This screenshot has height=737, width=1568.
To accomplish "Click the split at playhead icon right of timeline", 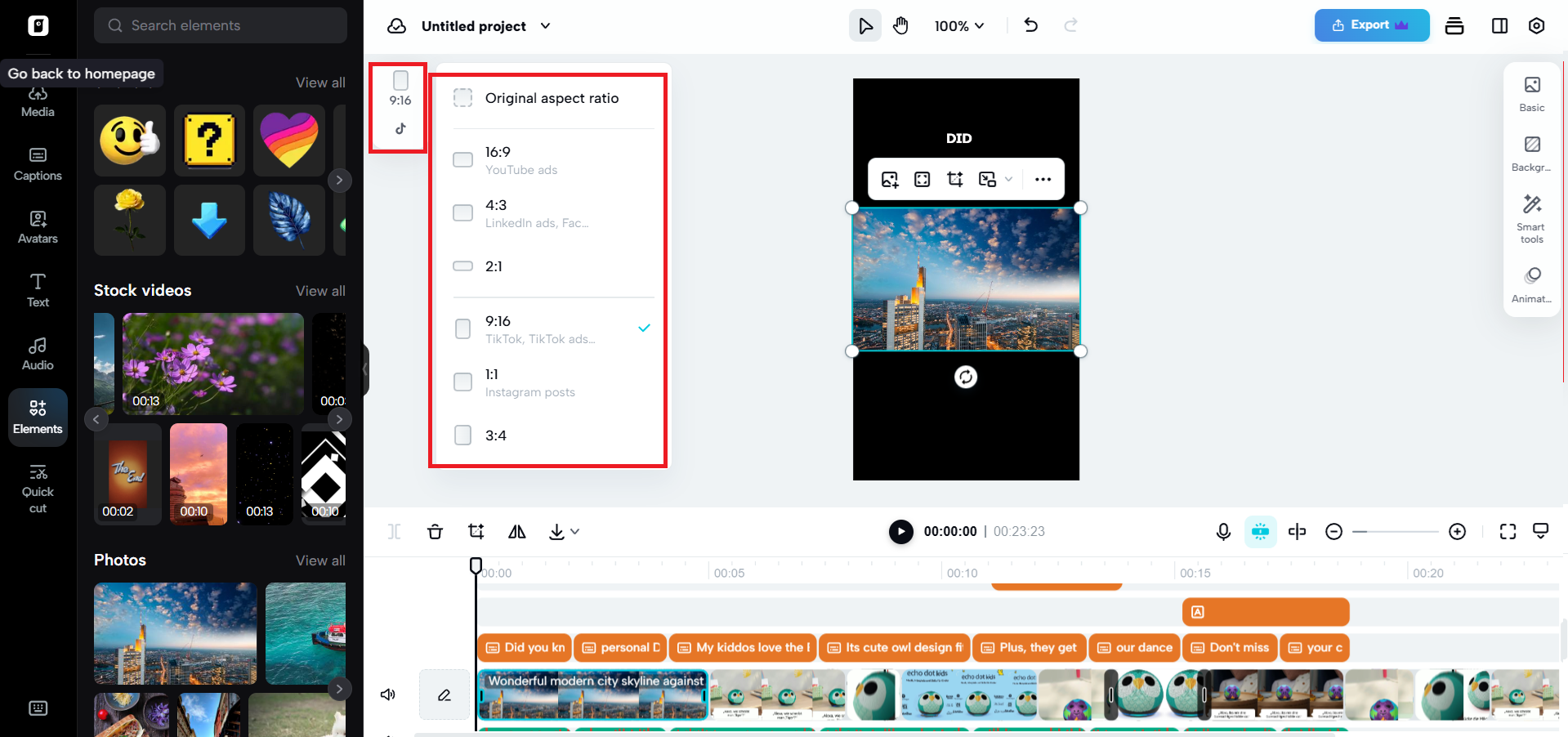I will 1297,532.
